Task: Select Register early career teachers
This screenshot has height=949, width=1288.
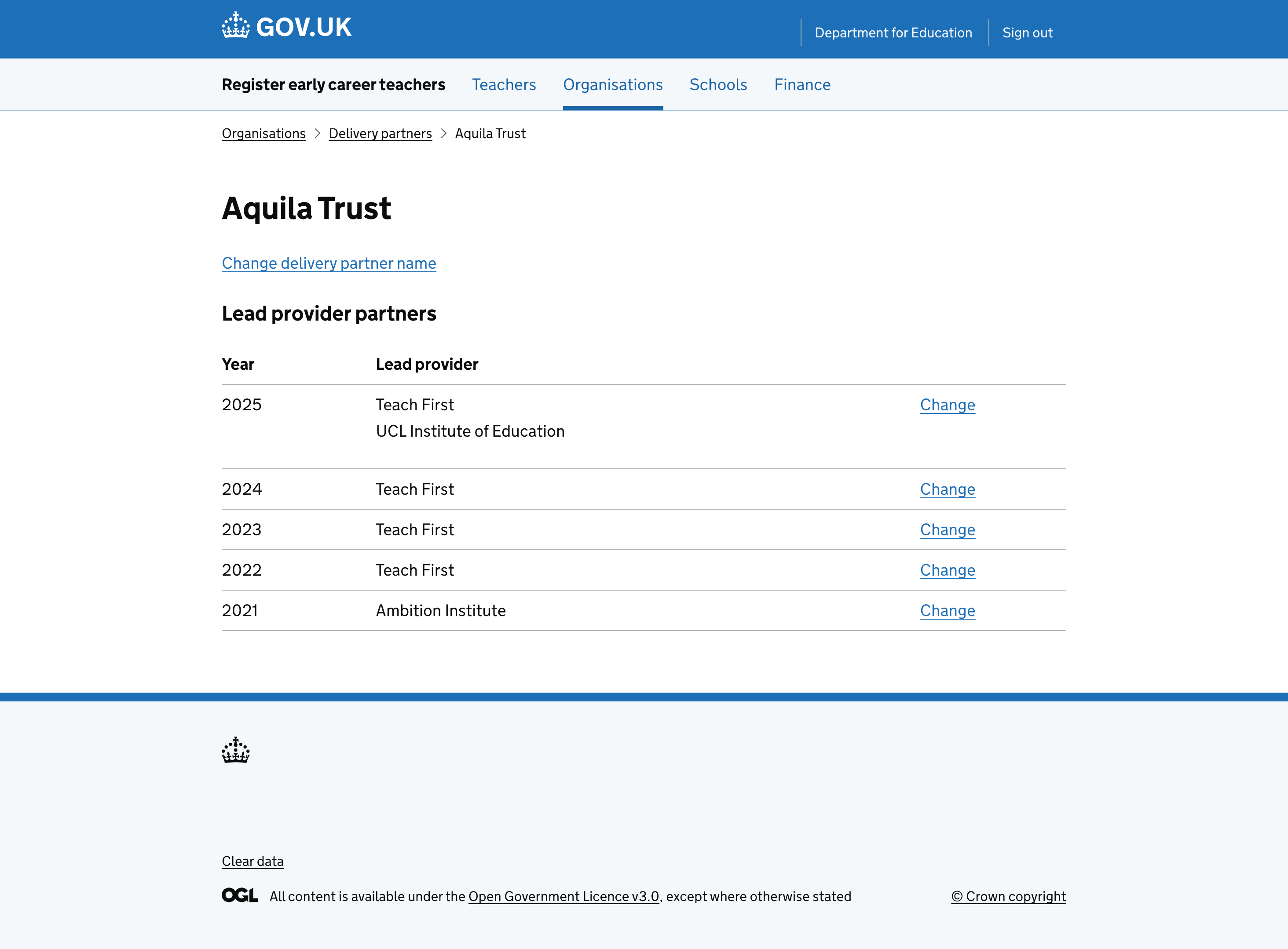Action: 333,84
